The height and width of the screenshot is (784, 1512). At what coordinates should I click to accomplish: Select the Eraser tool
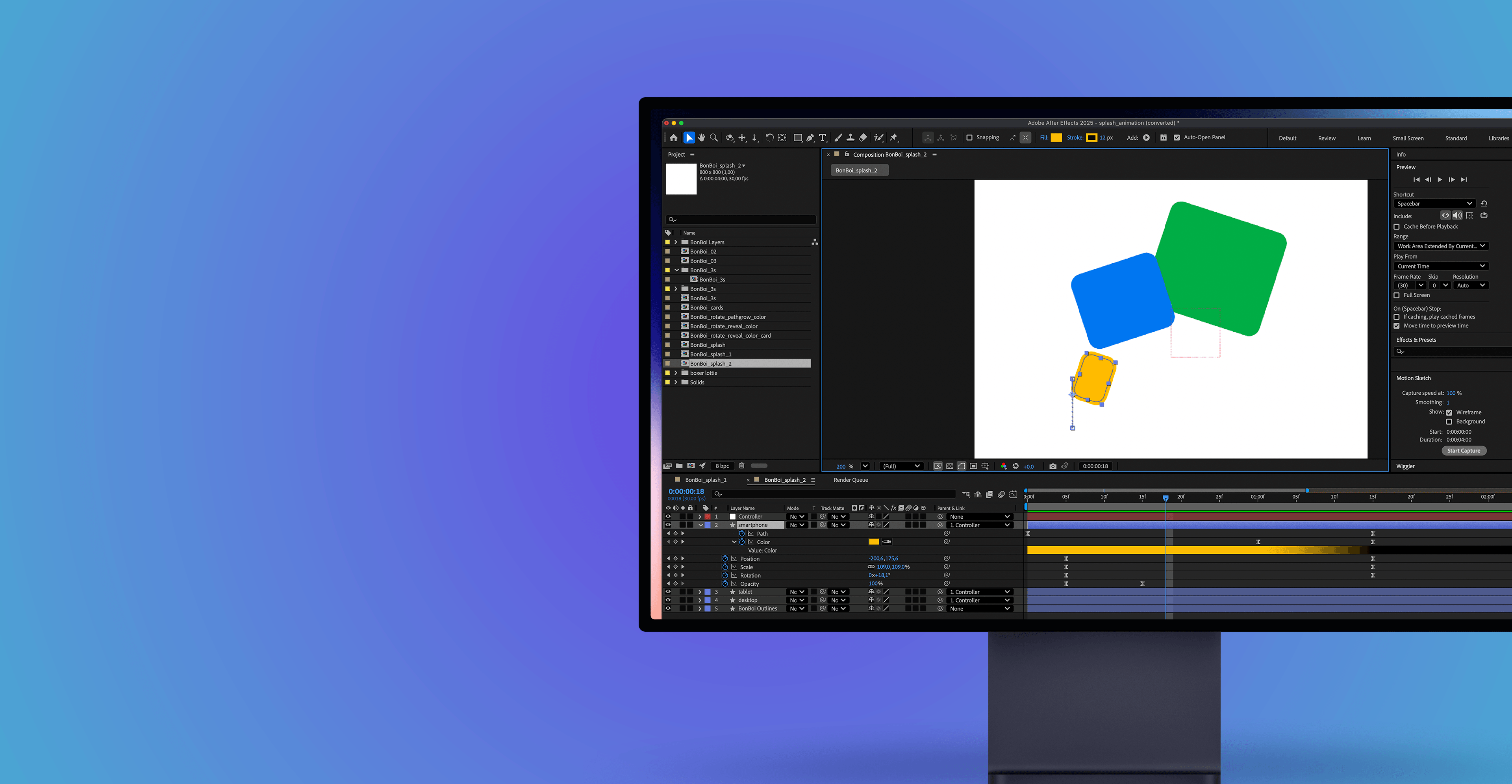[863, 138]
